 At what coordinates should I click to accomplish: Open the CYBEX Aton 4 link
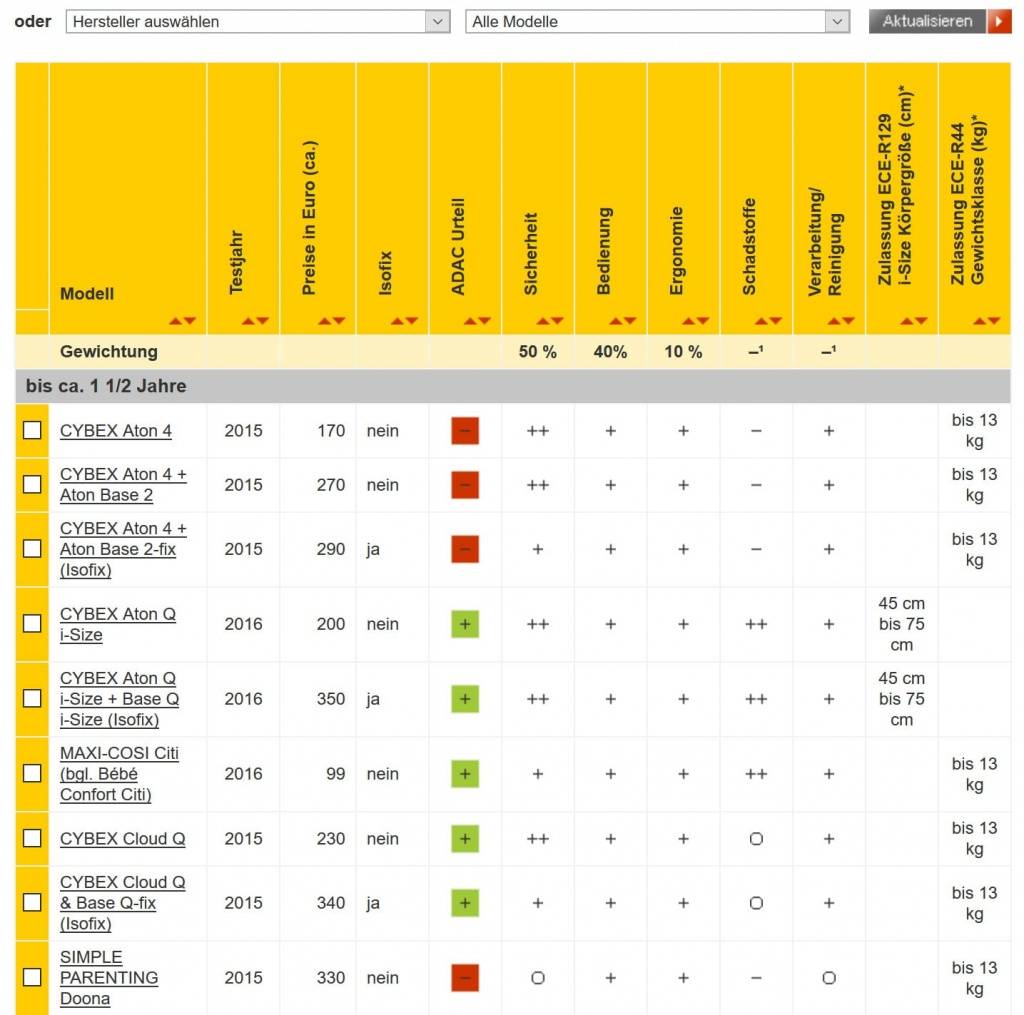tap(116, 431)
